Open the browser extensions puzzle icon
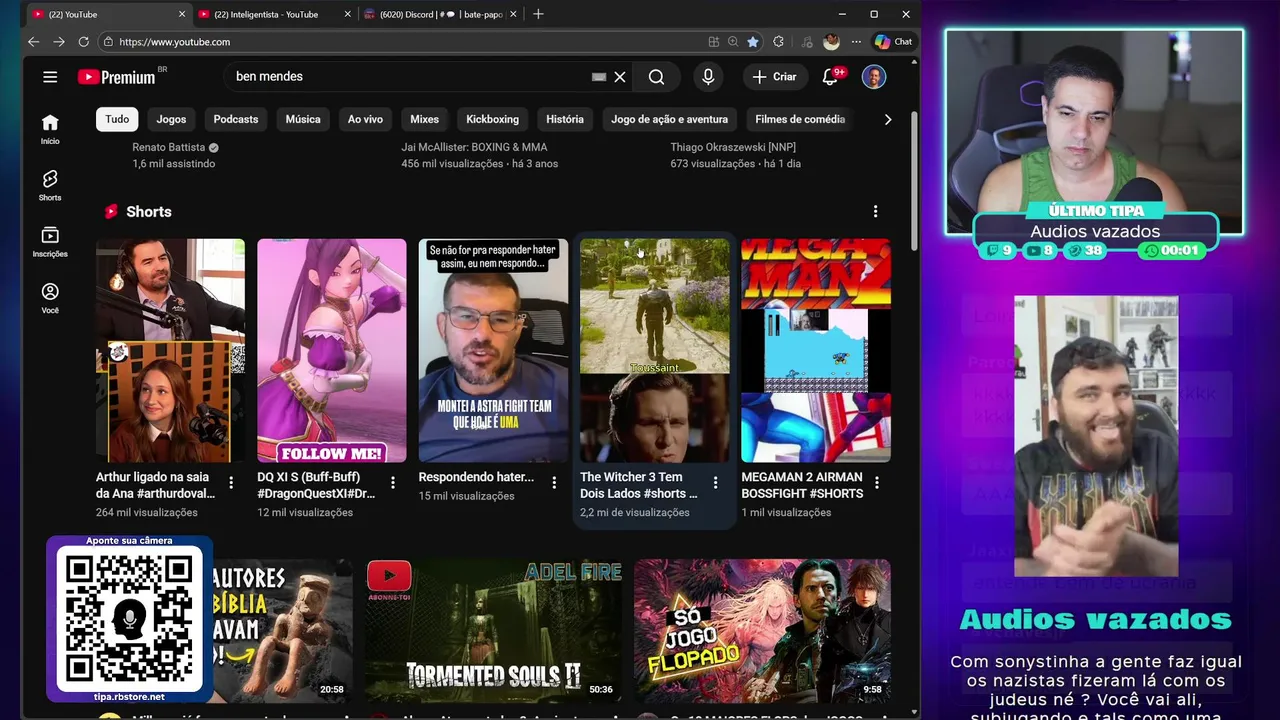1280x720 pixels. [780, 42]
